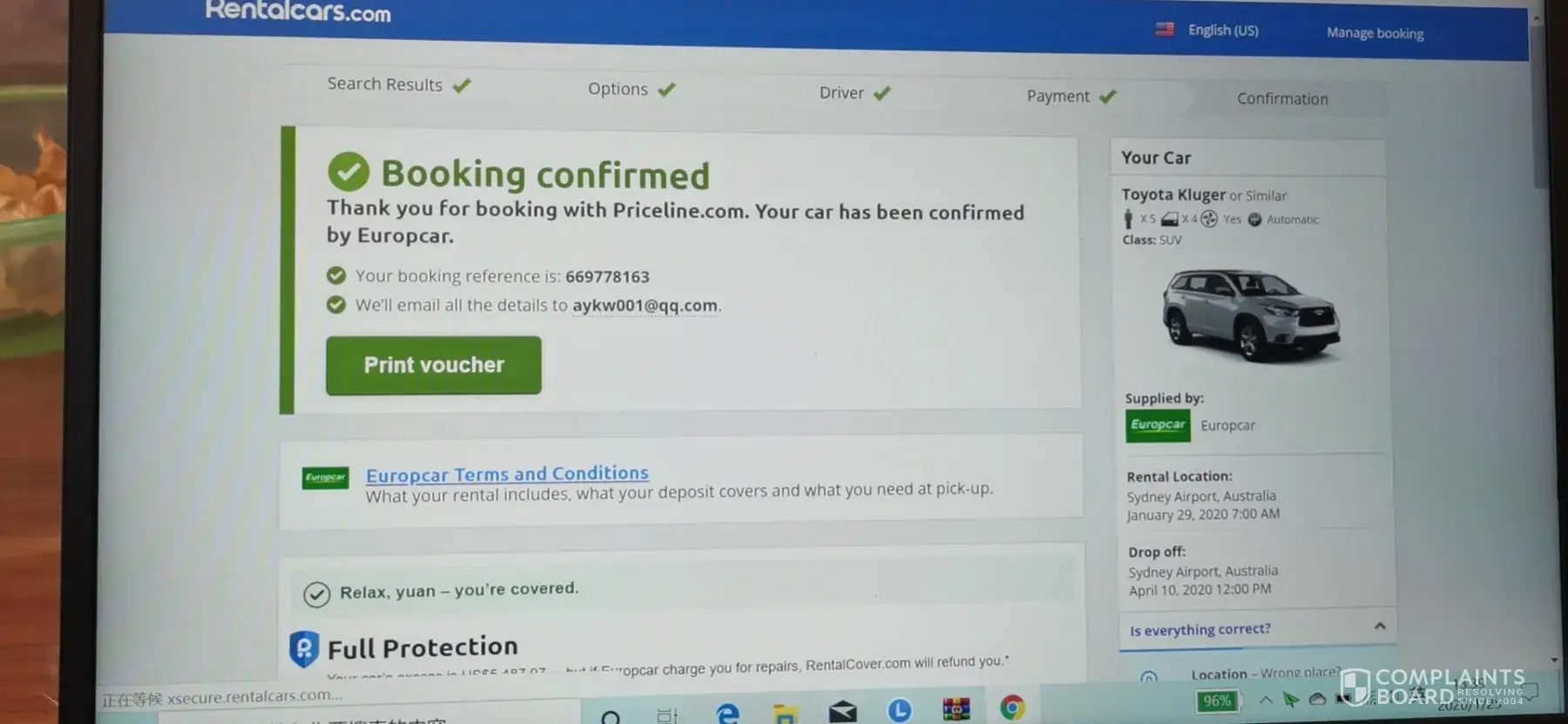Click the Manage booking link

pos(1375,33)
